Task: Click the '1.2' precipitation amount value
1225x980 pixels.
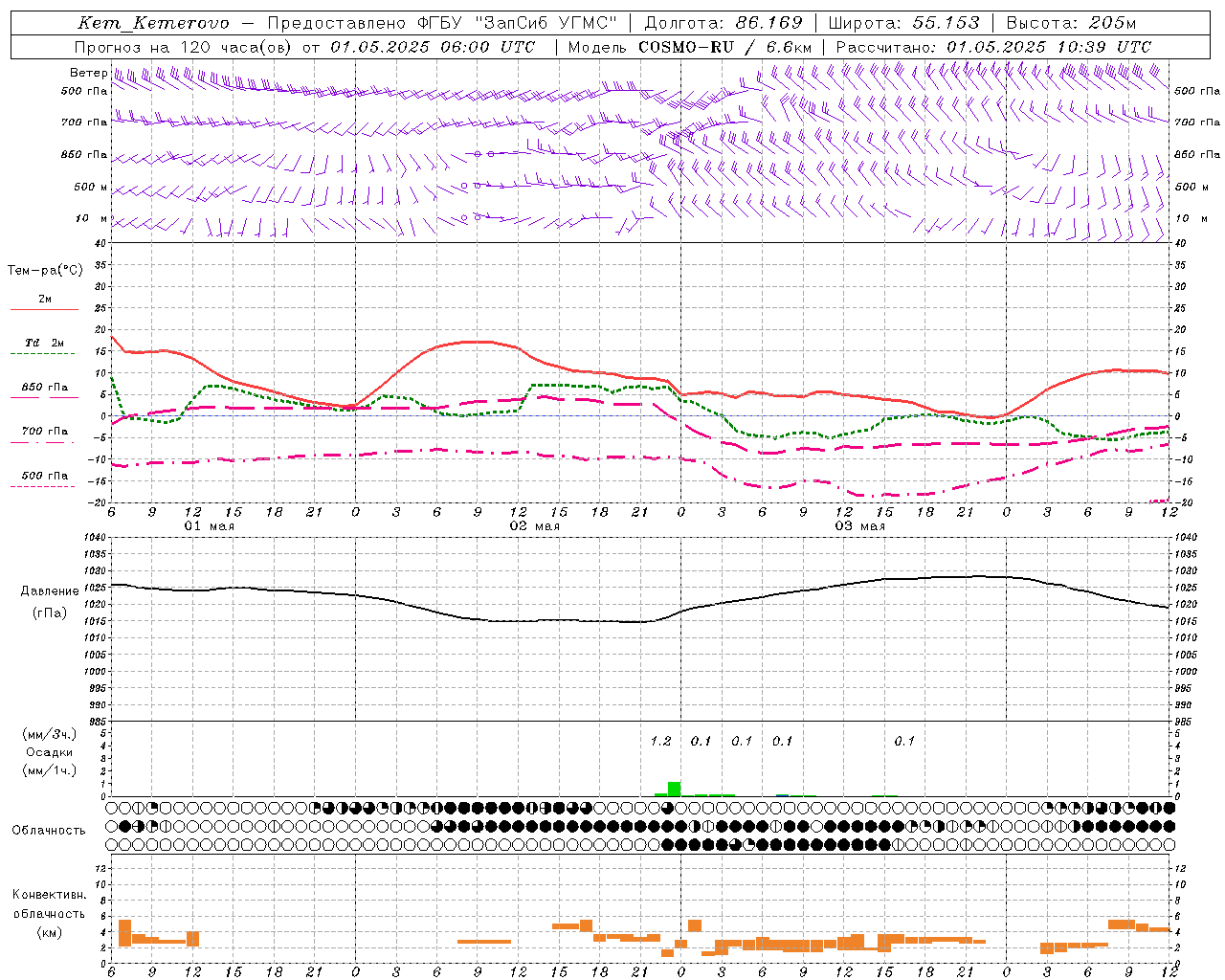Action: [660, 741]
